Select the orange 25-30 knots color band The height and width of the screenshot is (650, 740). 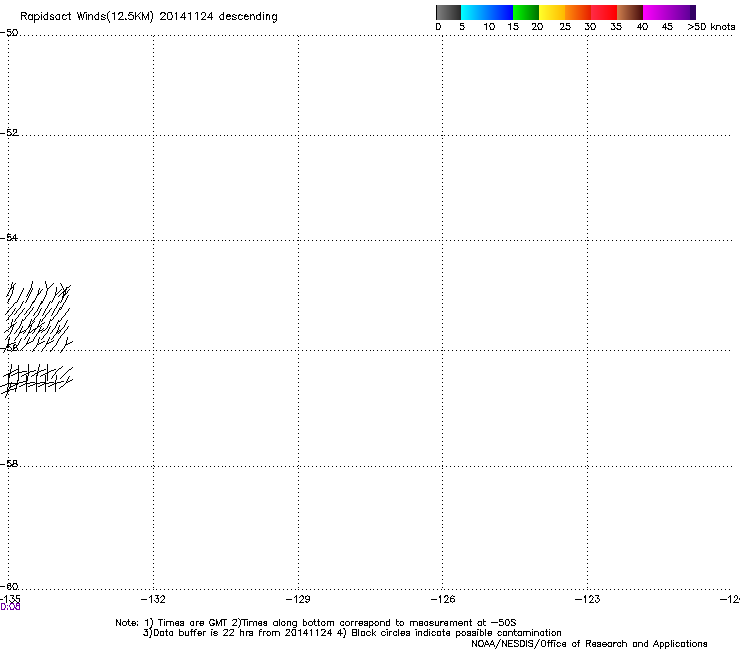click(x=578, y=12)
